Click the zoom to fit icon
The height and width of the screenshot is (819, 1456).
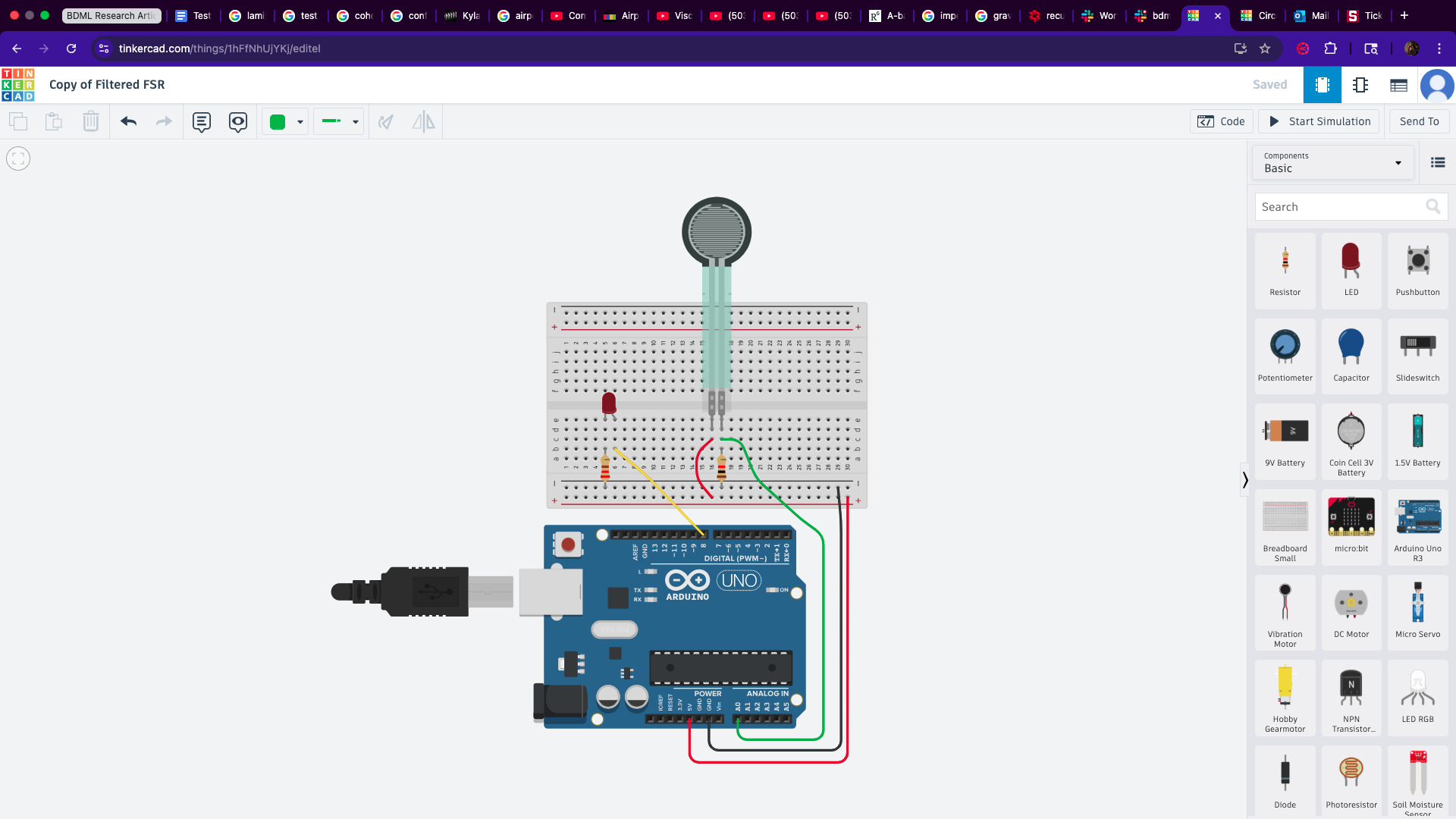18,158
